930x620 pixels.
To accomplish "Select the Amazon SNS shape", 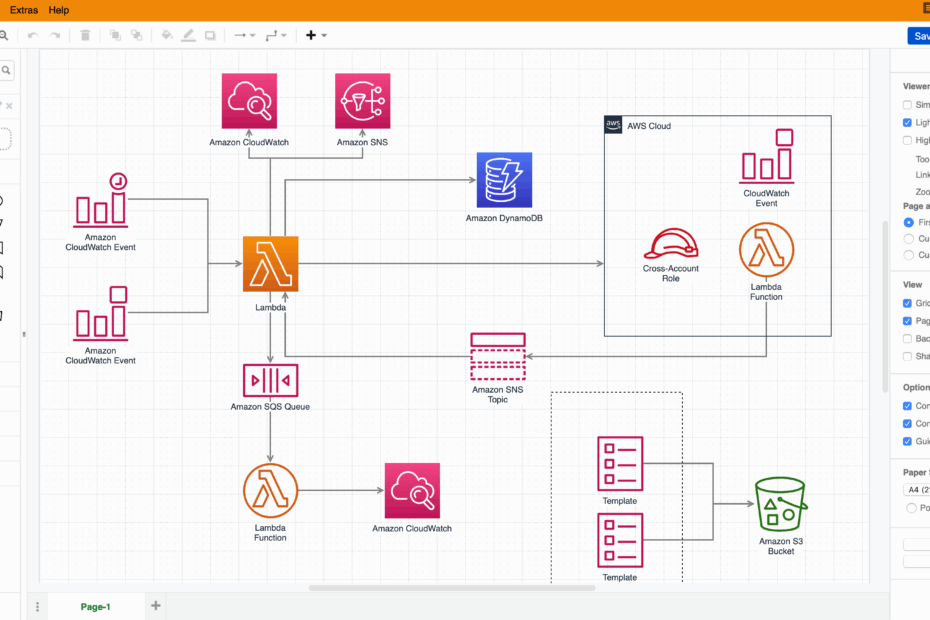I will click(x=362, y=101).
